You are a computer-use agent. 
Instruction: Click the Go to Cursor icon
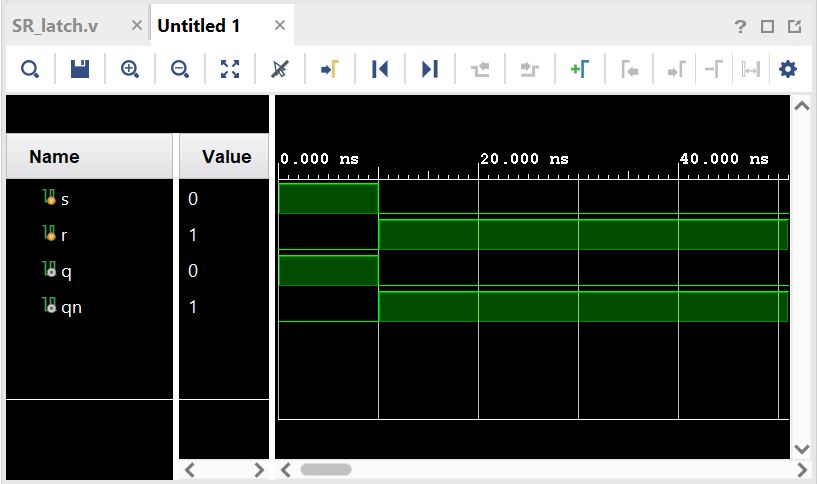[x=330, y=69]
